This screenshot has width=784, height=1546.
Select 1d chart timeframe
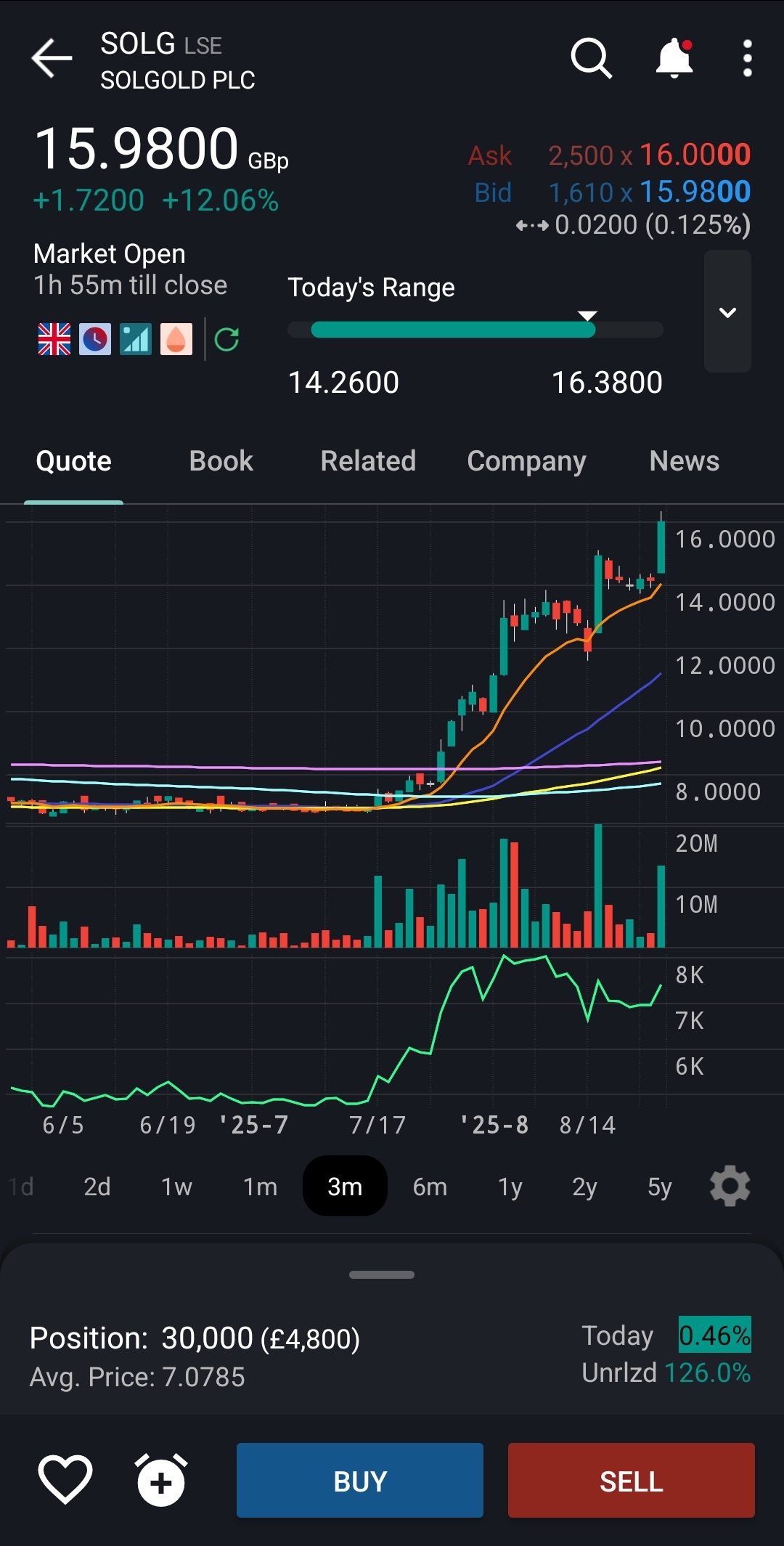point(21,1187)
